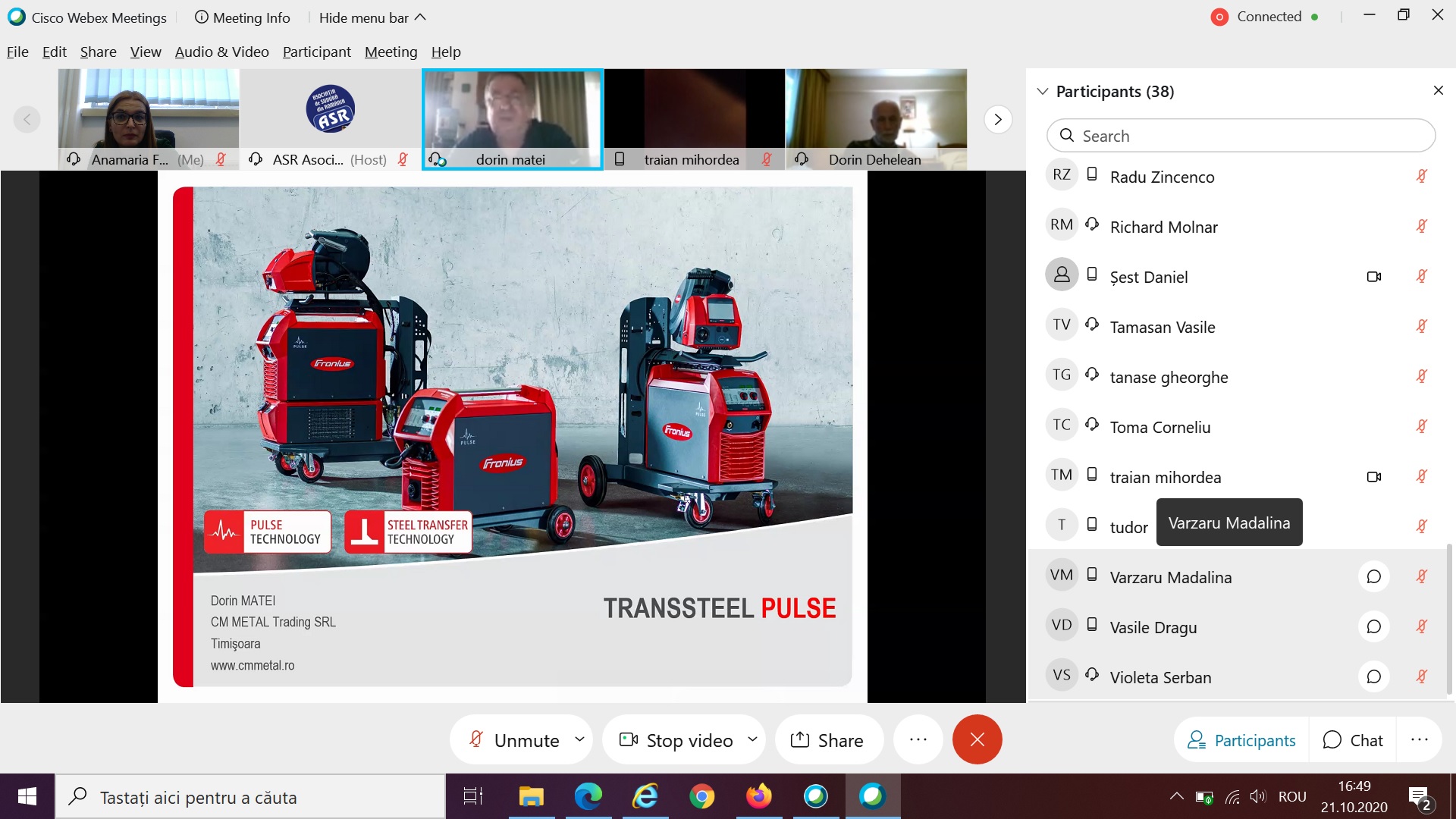Close the Participants panel
The image size is (1456, 819).
(1439, 91)
